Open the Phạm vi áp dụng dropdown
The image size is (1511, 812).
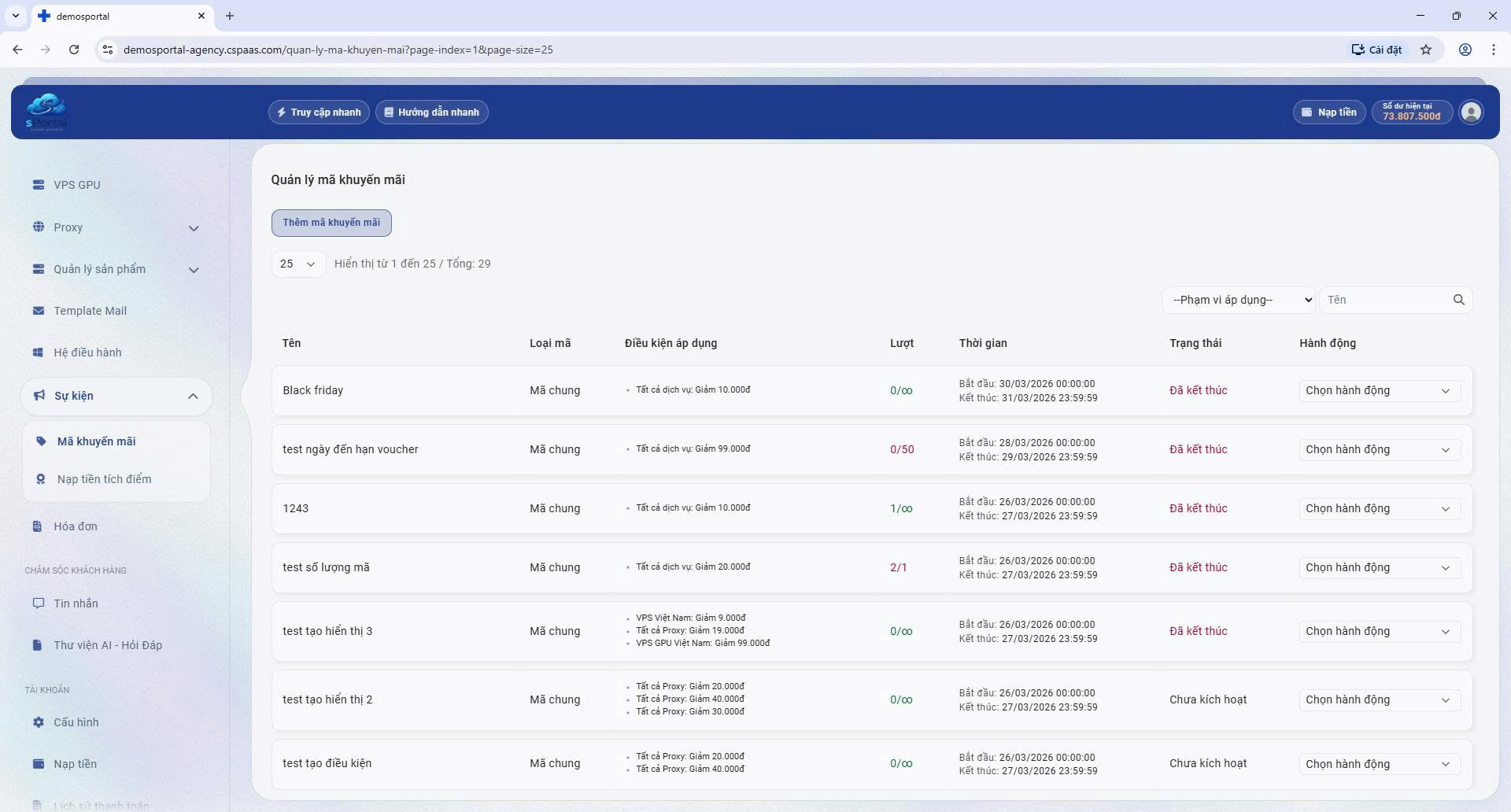(1238, 300)
